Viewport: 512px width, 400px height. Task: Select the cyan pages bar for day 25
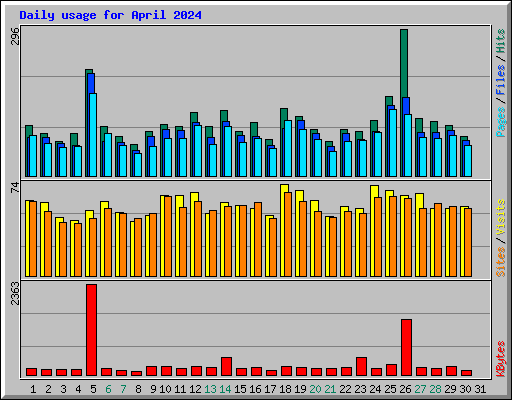click(x=393, y=143)
